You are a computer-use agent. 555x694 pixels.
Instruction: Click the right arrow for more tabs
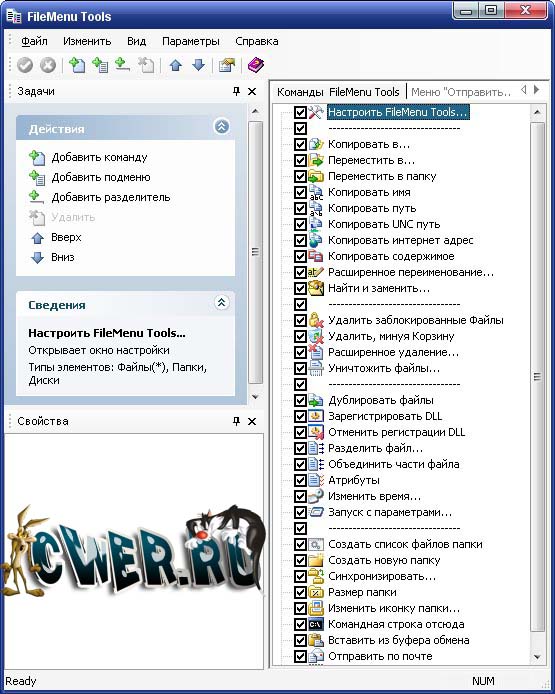coord(536,90)
